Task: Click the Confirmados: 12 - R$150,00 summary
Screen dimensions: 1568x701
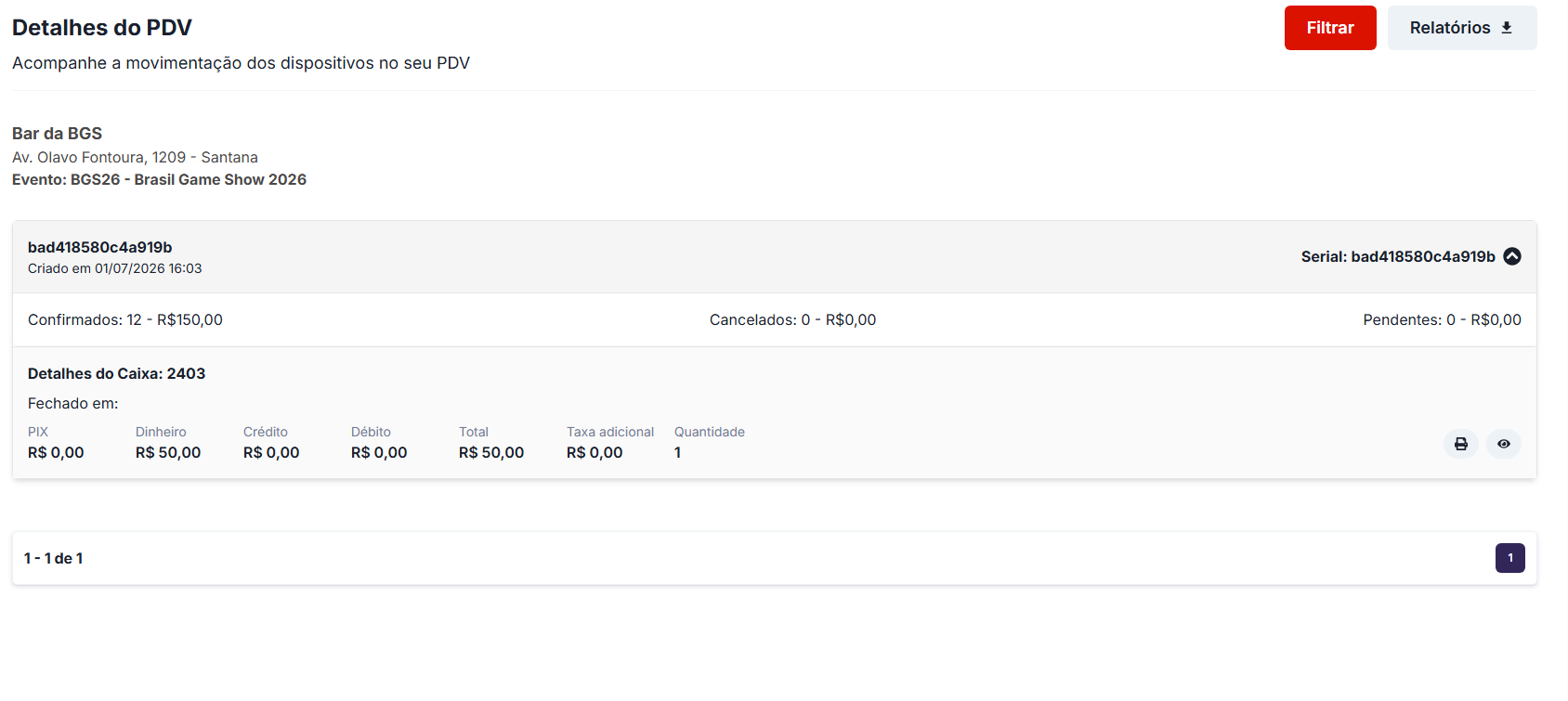Action: click(125, 319)
